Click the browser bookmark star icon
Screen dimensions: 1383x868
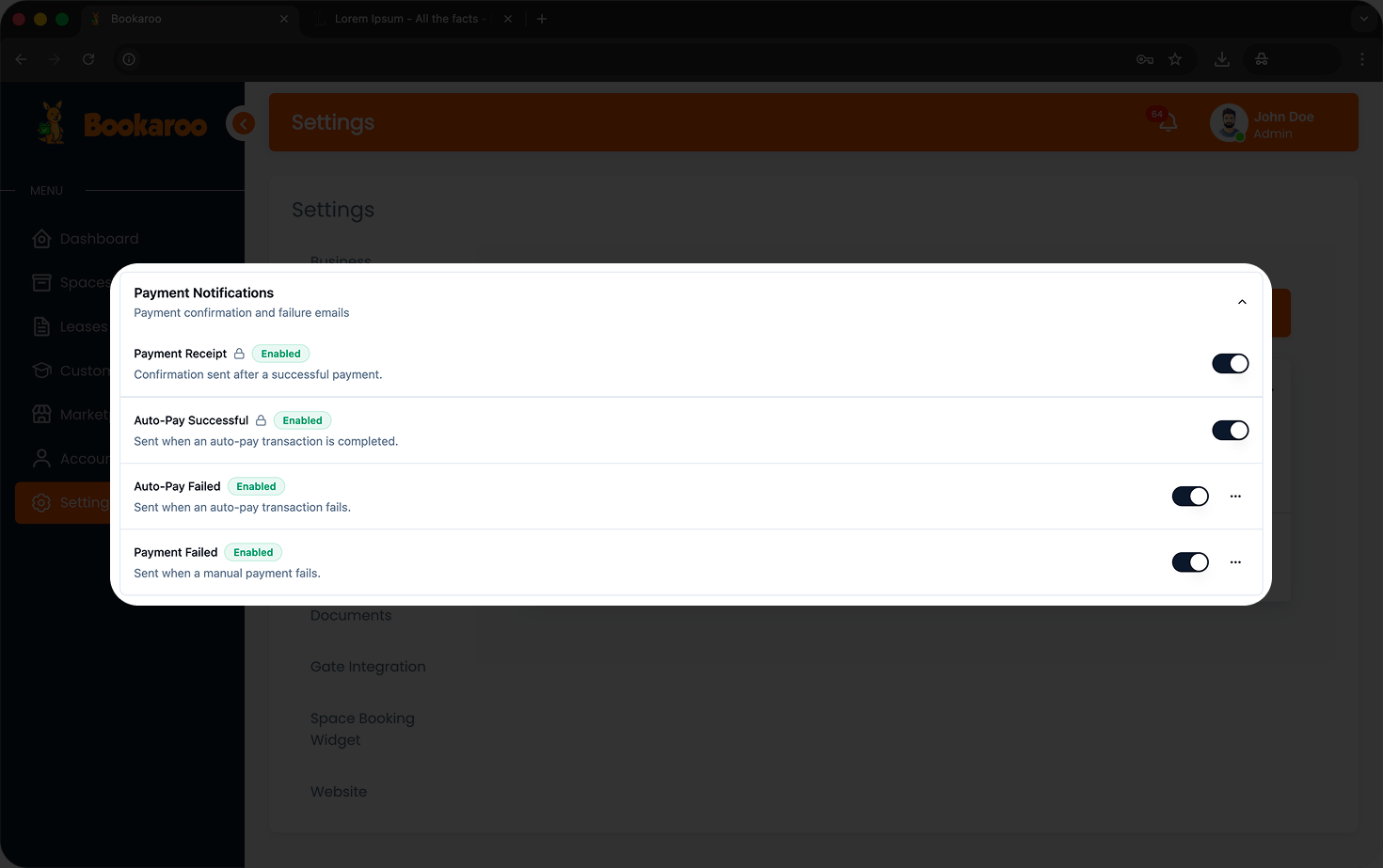click(1175, 59)
